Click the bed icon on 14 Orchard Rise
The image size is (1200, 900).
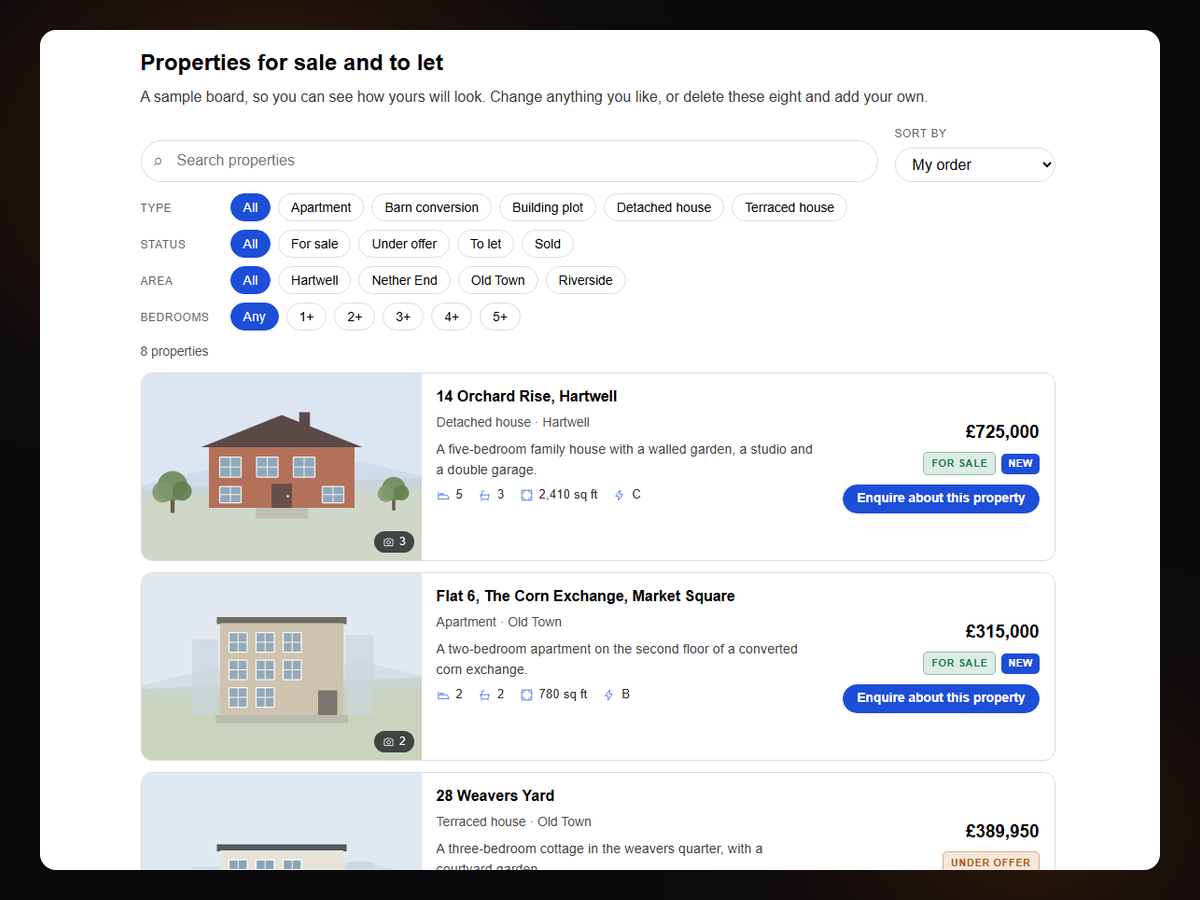pos(443,495)
